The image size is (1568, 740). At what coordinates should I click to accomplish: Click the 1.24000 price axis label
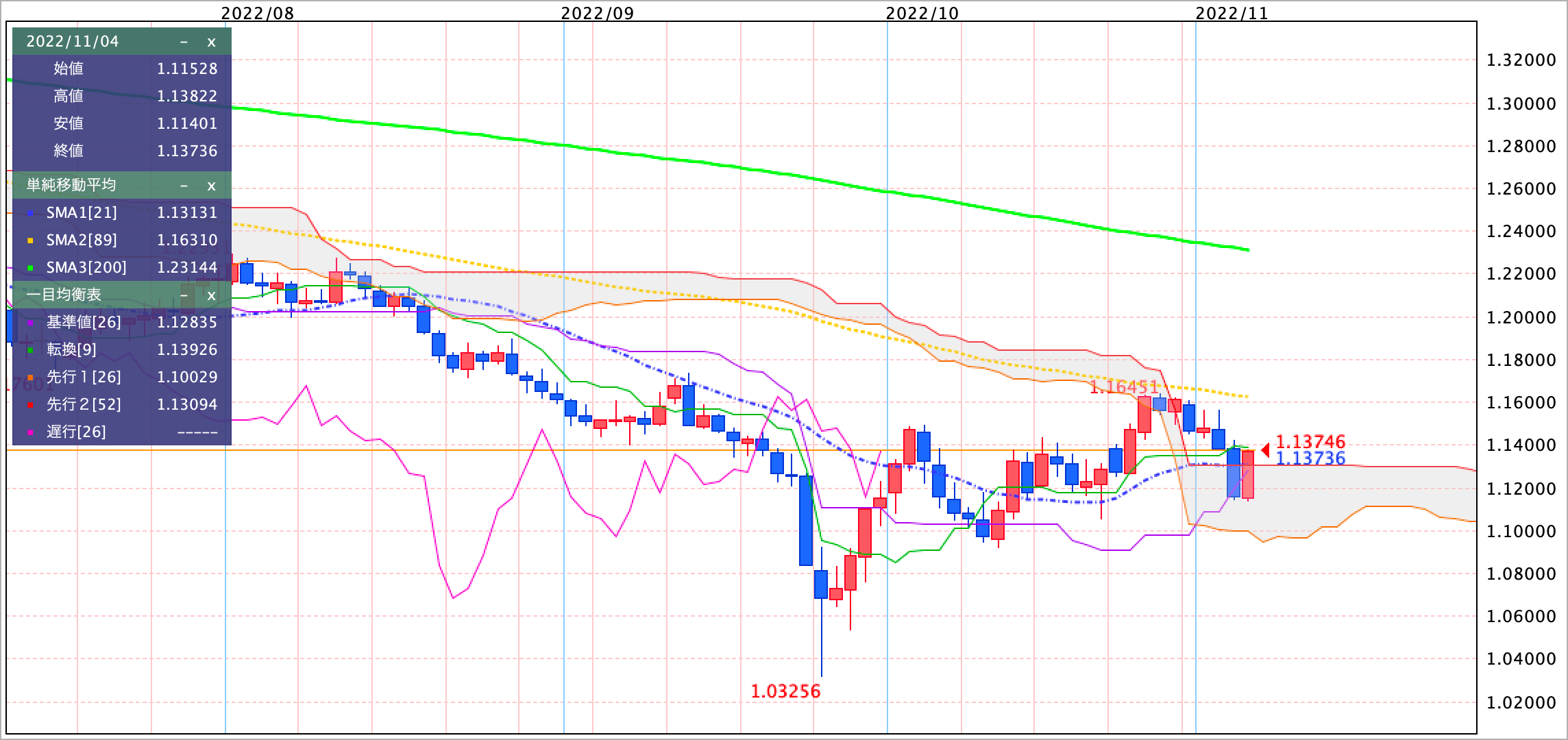pyautogui.click(x=1520, y=232)
